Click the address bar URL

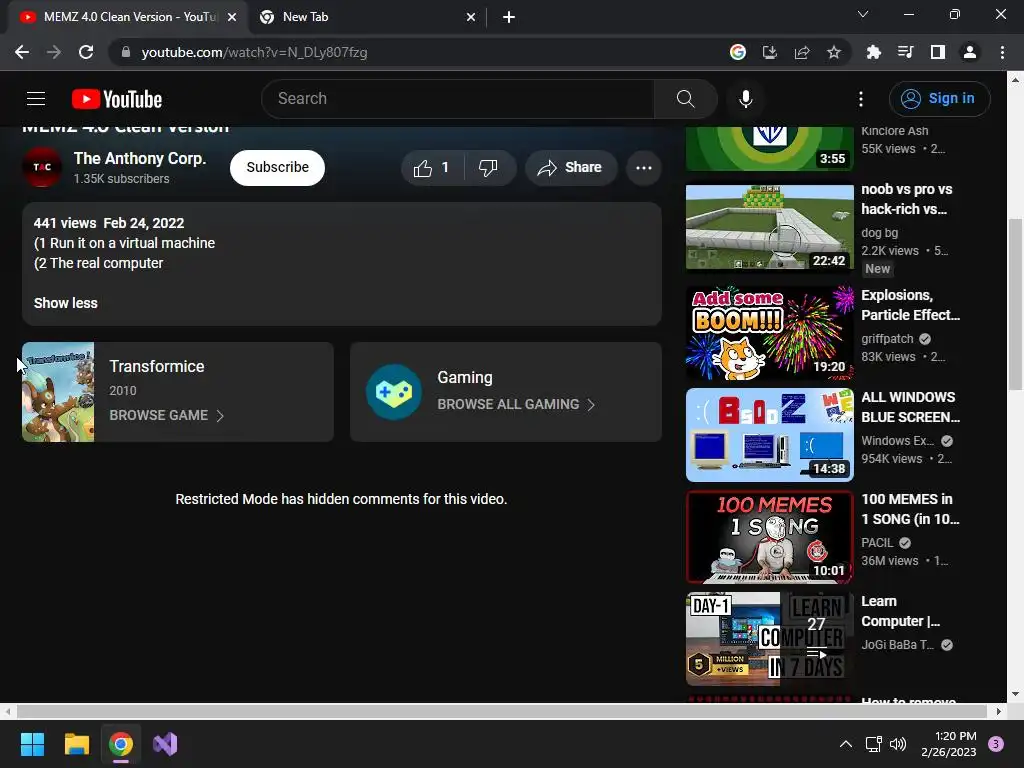click(x=254, y=52)
